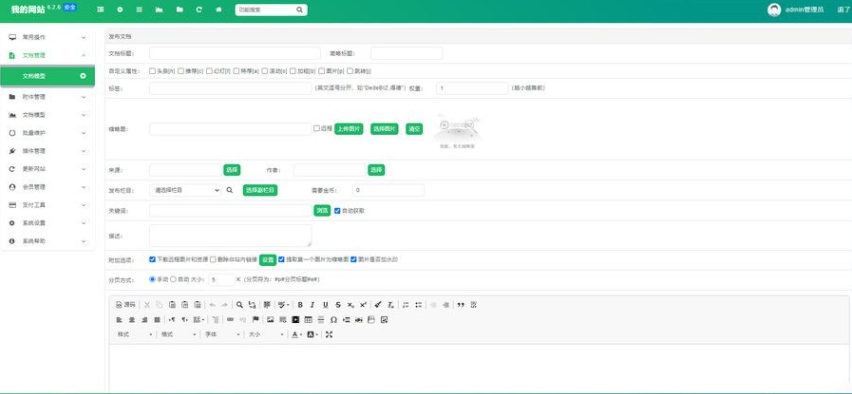Click the refresh icon in top bar
Screen dimensions: 852x394
pyautogui.click(x=199, y=10)
